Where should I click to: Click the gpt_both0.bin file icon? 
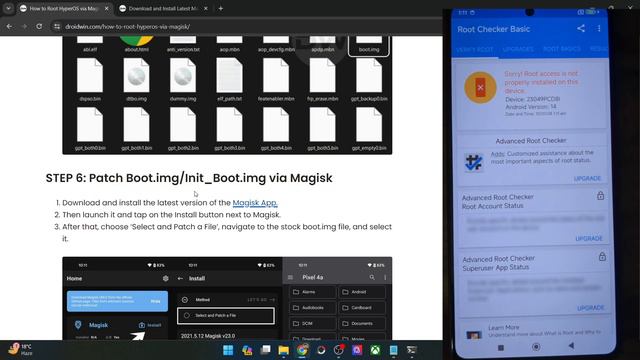click(x=90, y=125)
